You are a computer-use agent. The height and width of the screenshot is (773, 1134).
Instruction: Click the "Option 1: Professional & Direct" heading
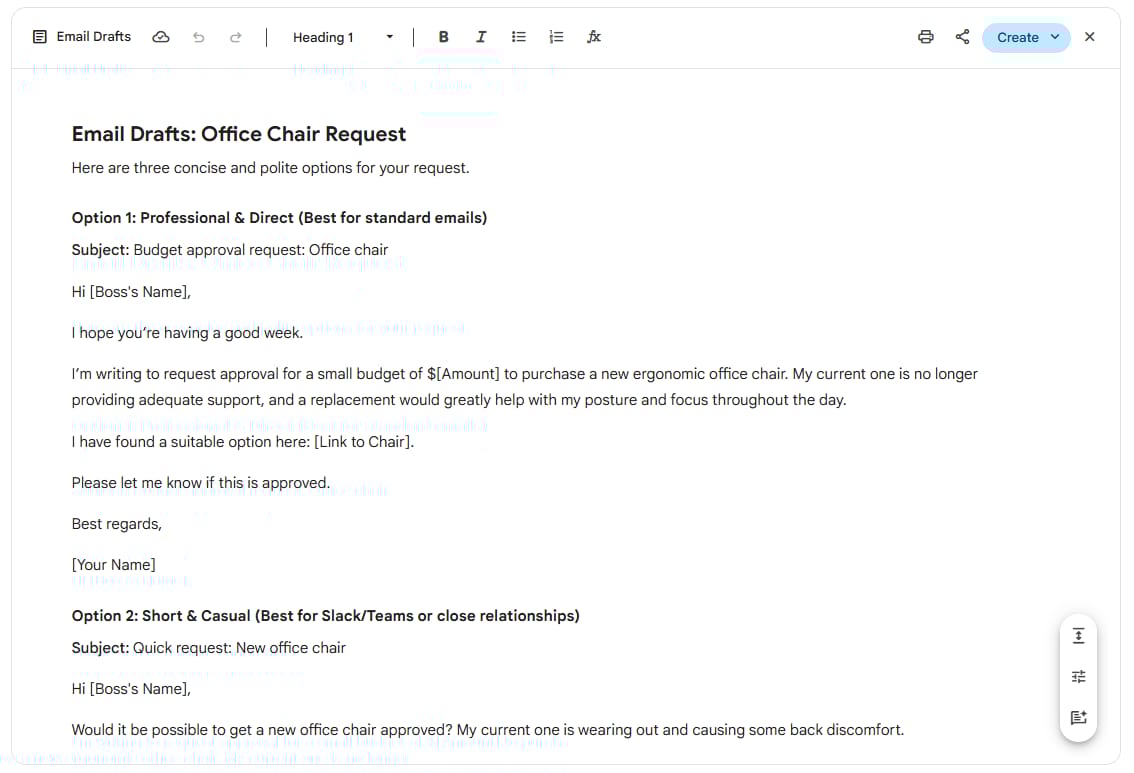pos(279,218)
